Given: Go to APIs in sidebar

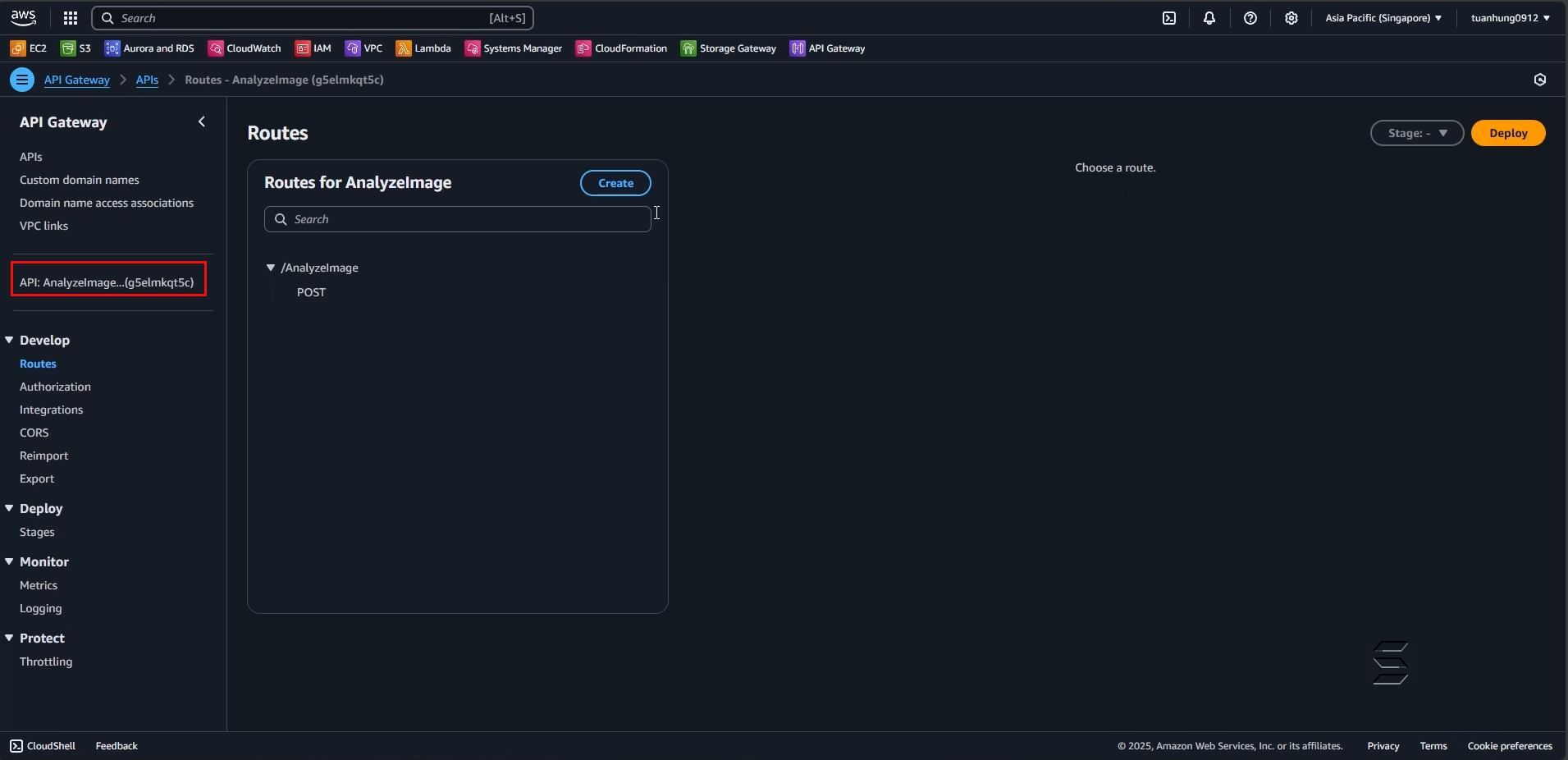Looking at the screenshot, I should 31,157.
